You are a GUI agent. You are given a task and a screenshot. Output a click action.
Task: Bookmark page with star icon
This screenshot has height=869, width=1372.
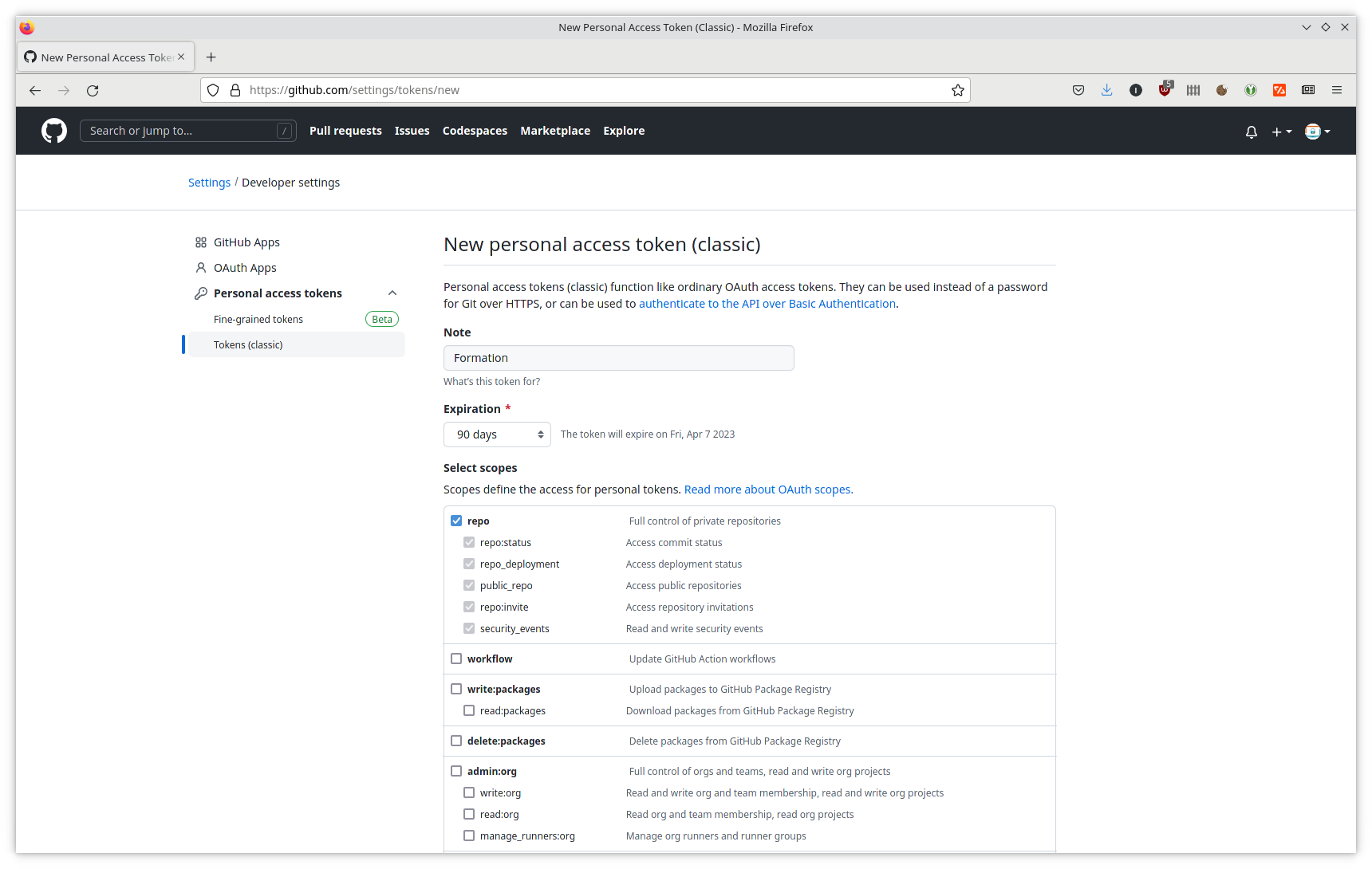pos(957,90)
